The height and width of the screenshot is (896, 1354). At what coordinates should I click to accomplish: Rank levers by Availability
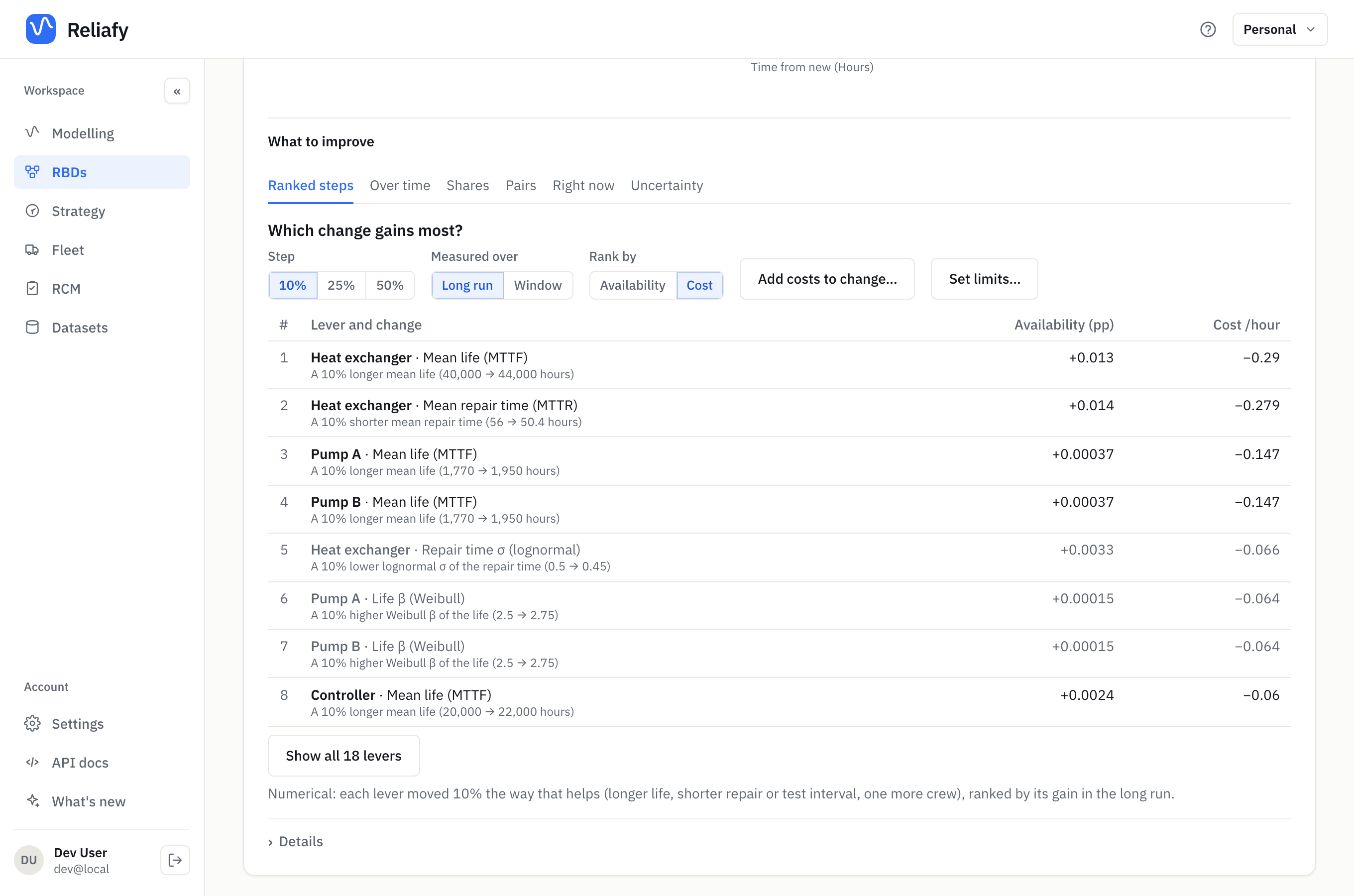[632, 285]
